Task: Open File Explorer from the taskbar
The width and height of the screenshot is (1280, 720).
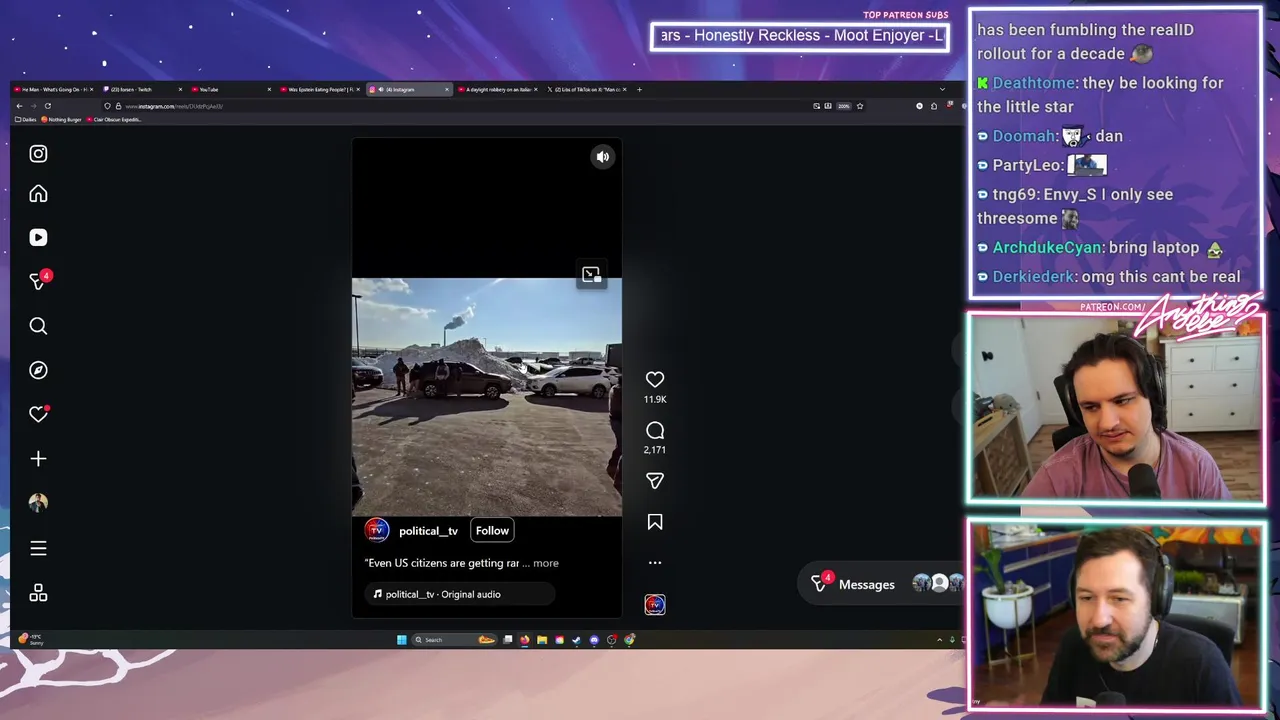Action: click(x=542, y=640)
